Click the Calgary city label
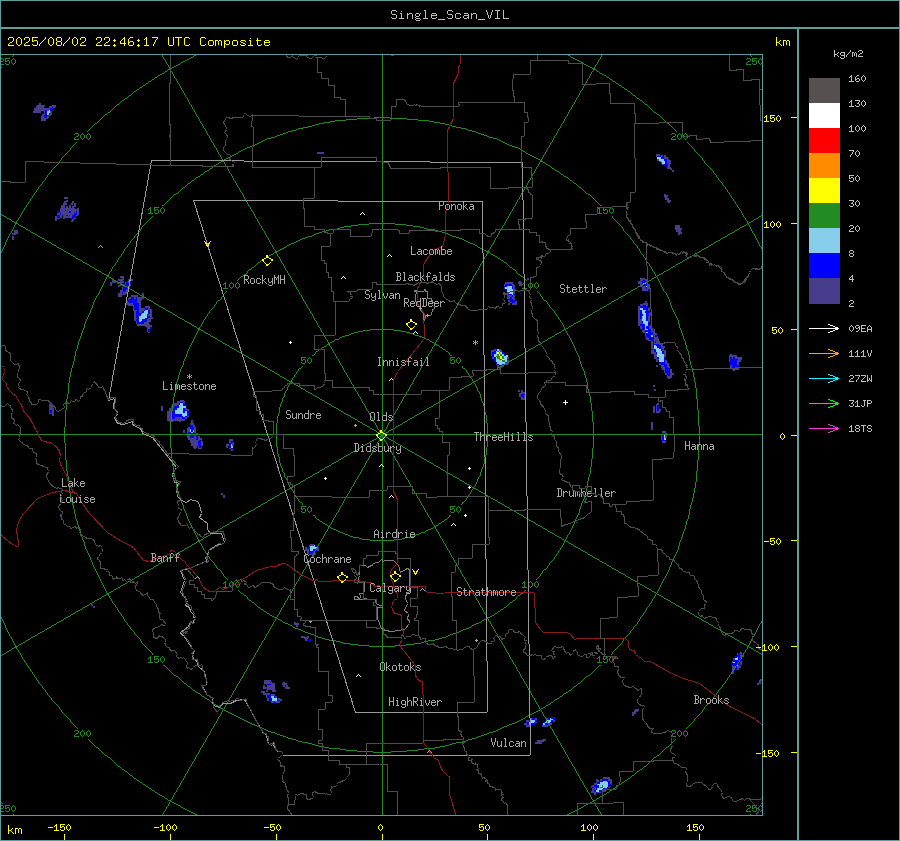 pos(390,588)
